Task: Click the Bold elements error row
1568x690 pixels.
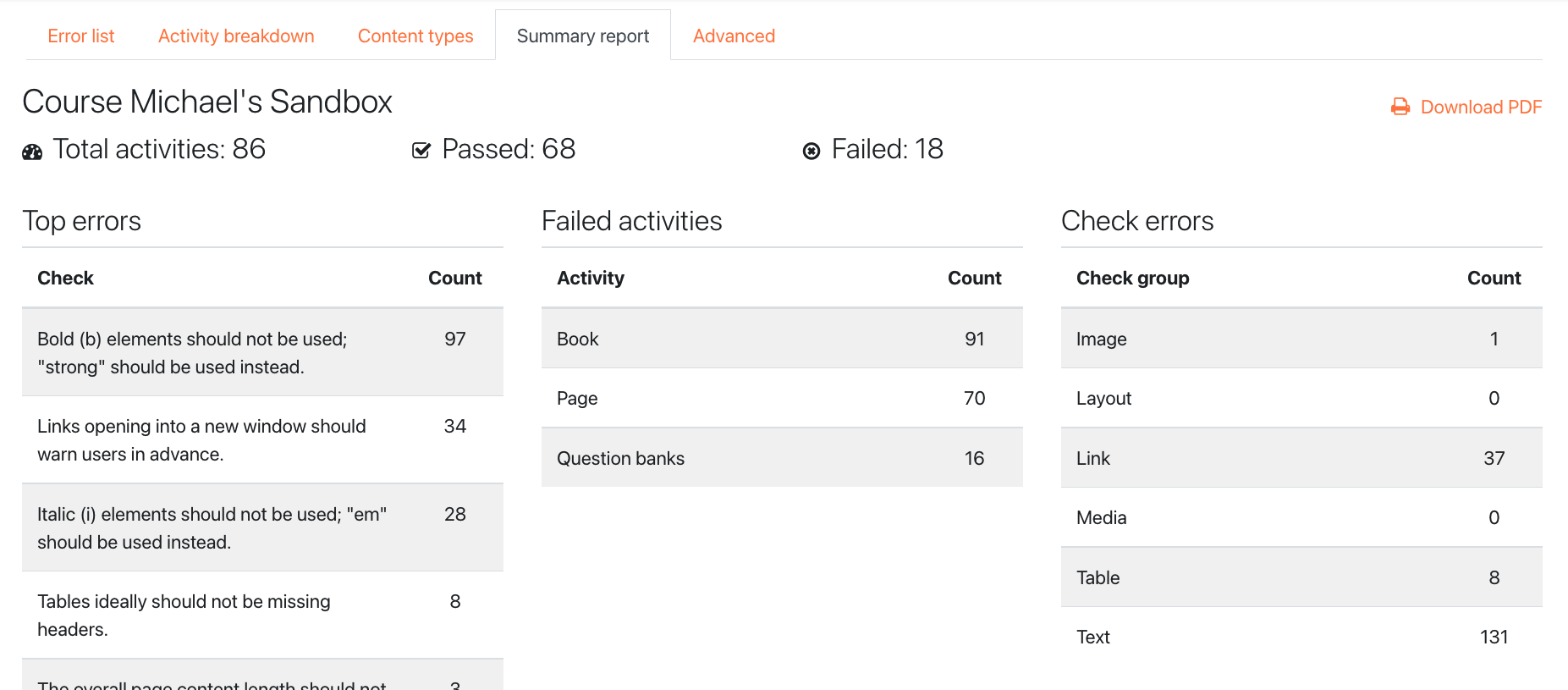Action: (x=262, y=352)
